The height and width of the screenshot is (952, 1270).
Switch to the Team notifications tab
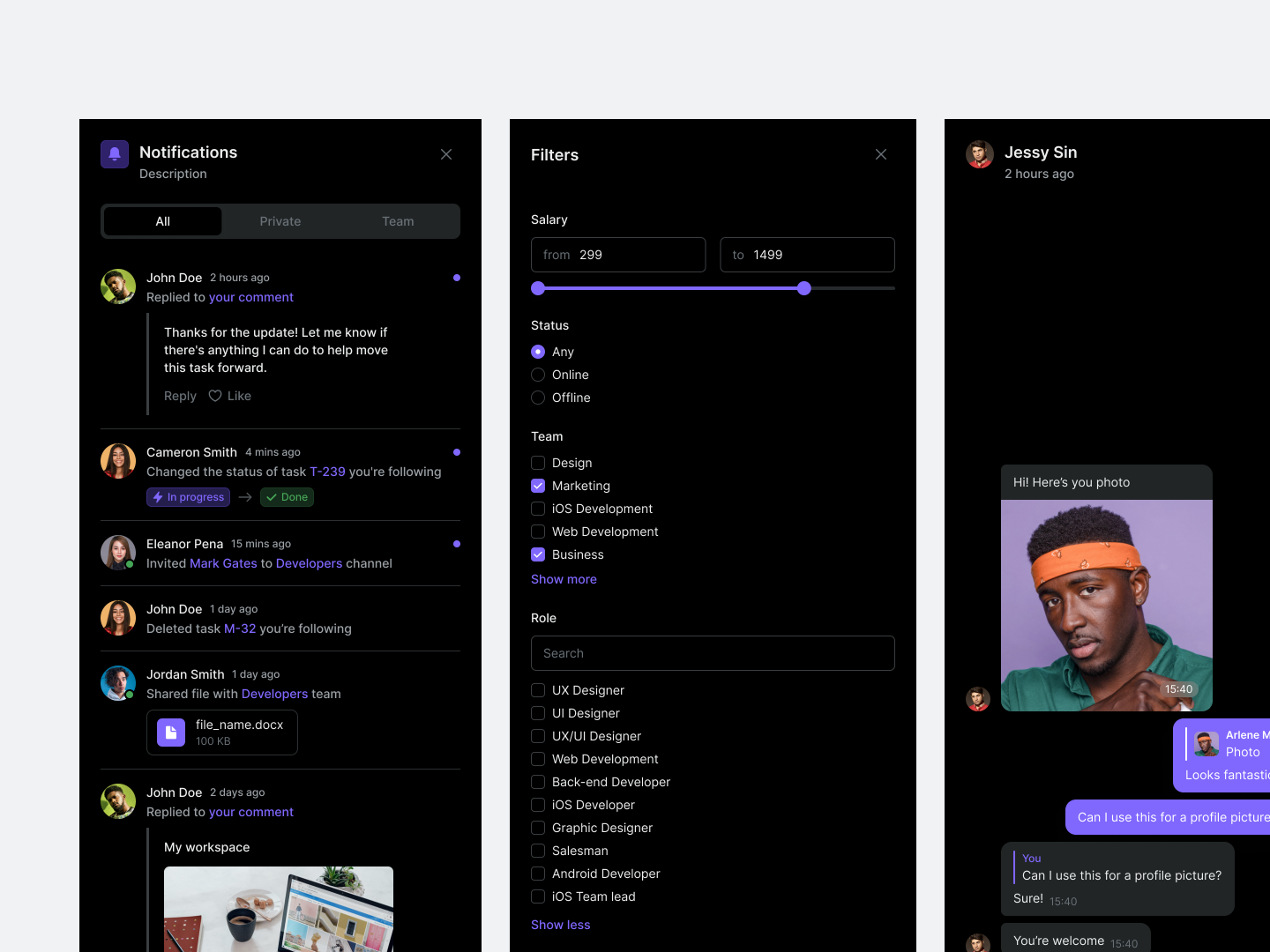[x=398, y=221]
